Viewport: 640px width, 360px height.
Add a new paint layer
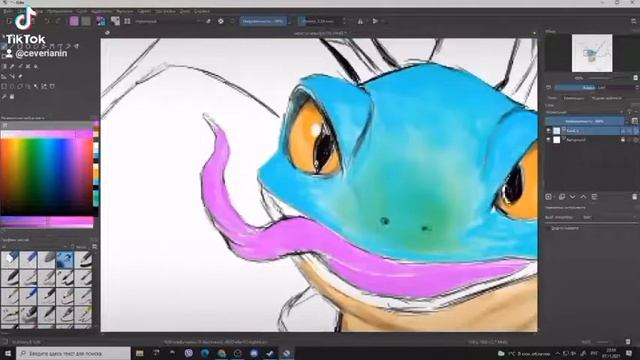click(549, 197)
